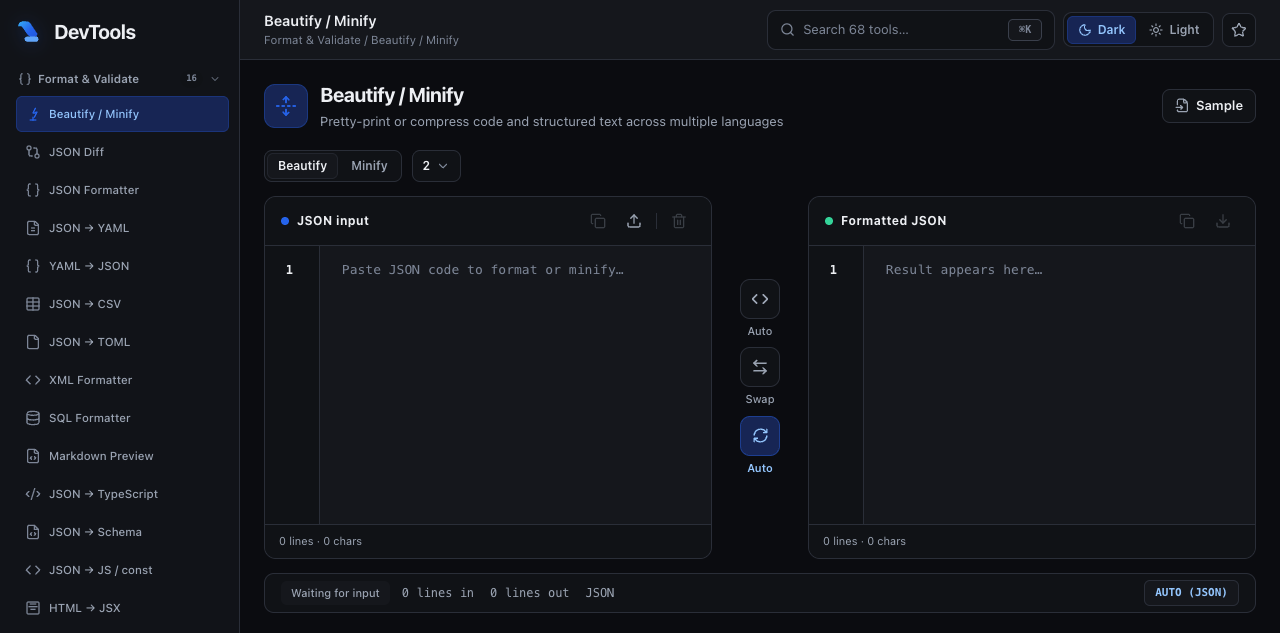Viewport: 1280px width, 633px height.
Task: Click the JSON → CSV table icon
Action: (x=33, y=304)
